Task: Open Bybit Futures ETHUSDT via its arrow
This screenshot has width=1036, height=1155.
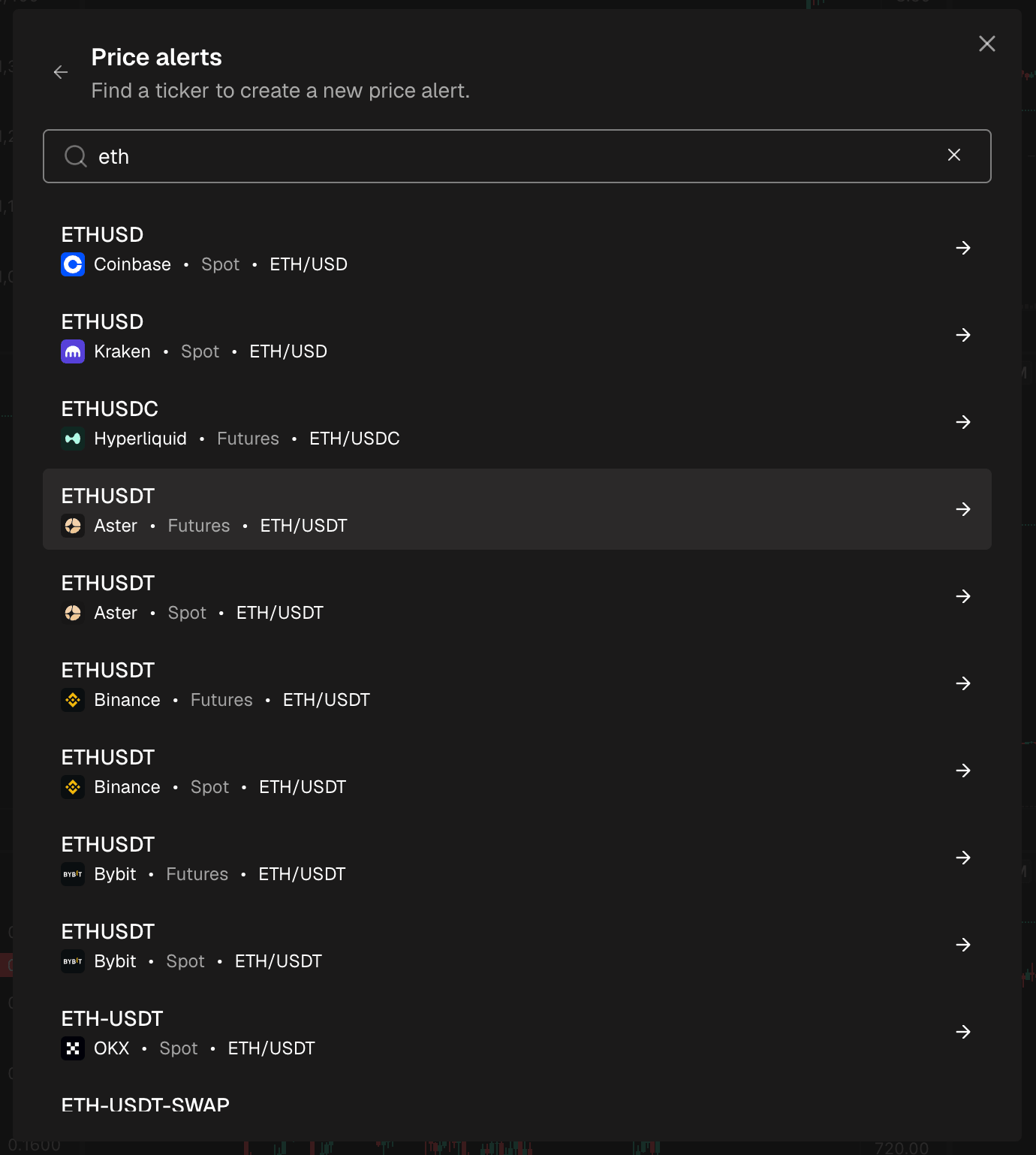Action: tap(963, 858)
